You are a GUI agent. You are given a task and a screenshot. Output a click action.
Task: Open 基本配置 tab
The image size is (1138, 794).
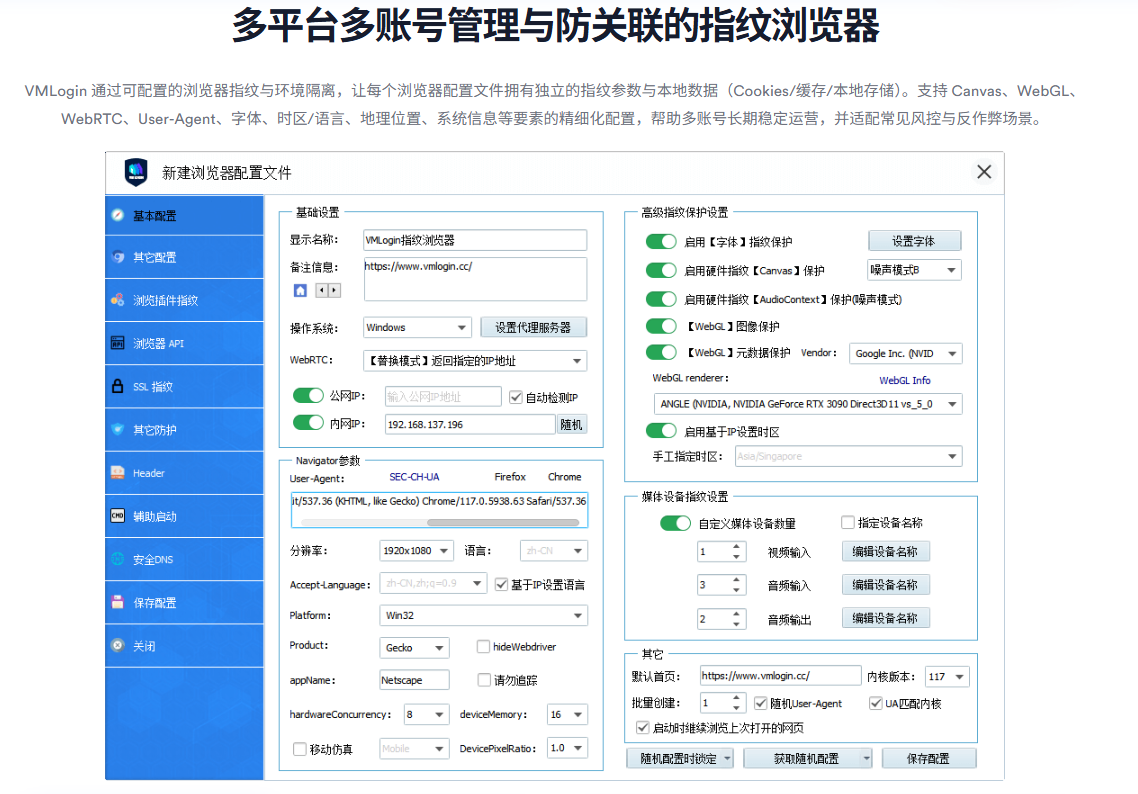click(184, 216)
